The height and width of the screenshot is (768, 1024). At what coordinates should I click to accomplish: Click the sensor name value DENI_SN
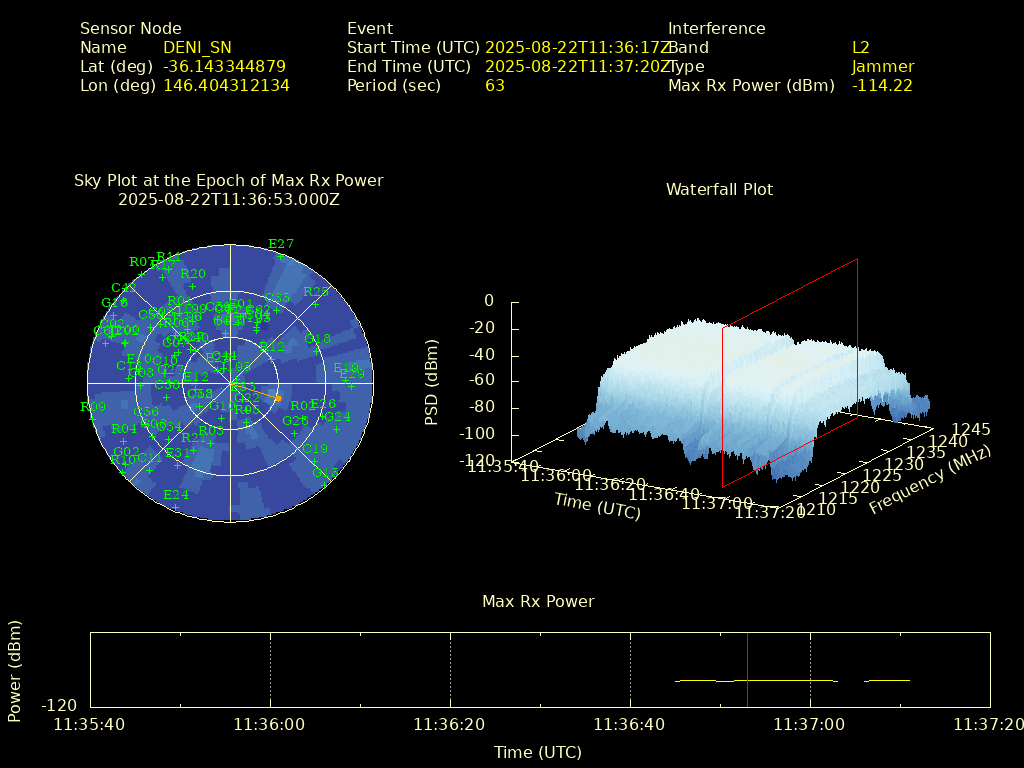pyautogui.click(x=197, y=48)
